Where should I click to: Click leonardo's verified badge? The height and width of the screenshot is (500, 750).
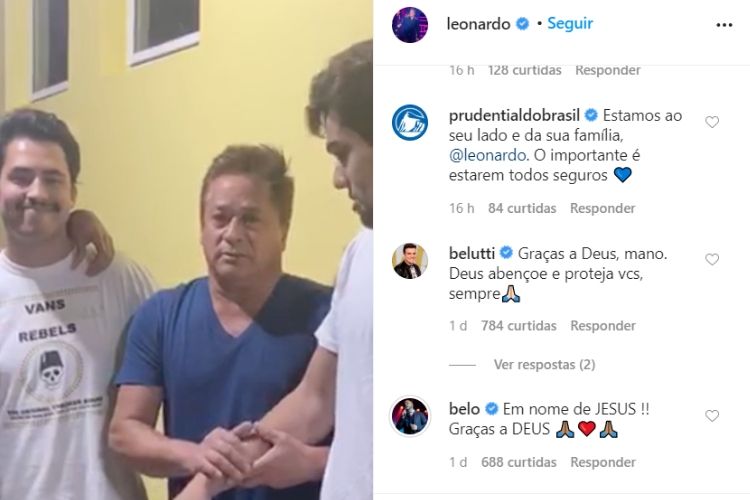pyautogui.click(x=522, y=23)
